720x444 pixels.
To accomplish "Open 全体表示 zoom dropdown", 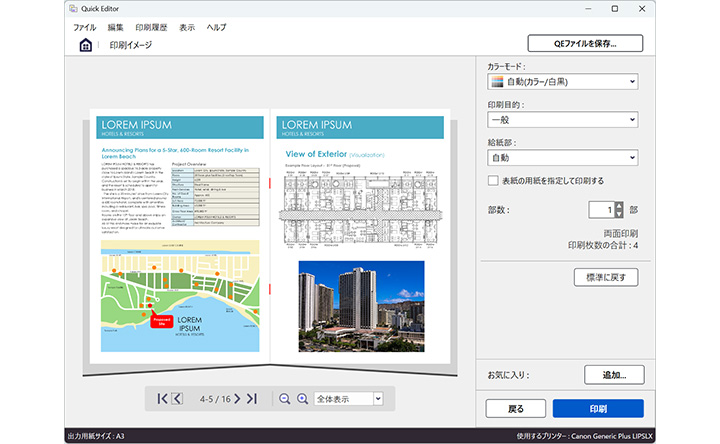I will [349, 399].
